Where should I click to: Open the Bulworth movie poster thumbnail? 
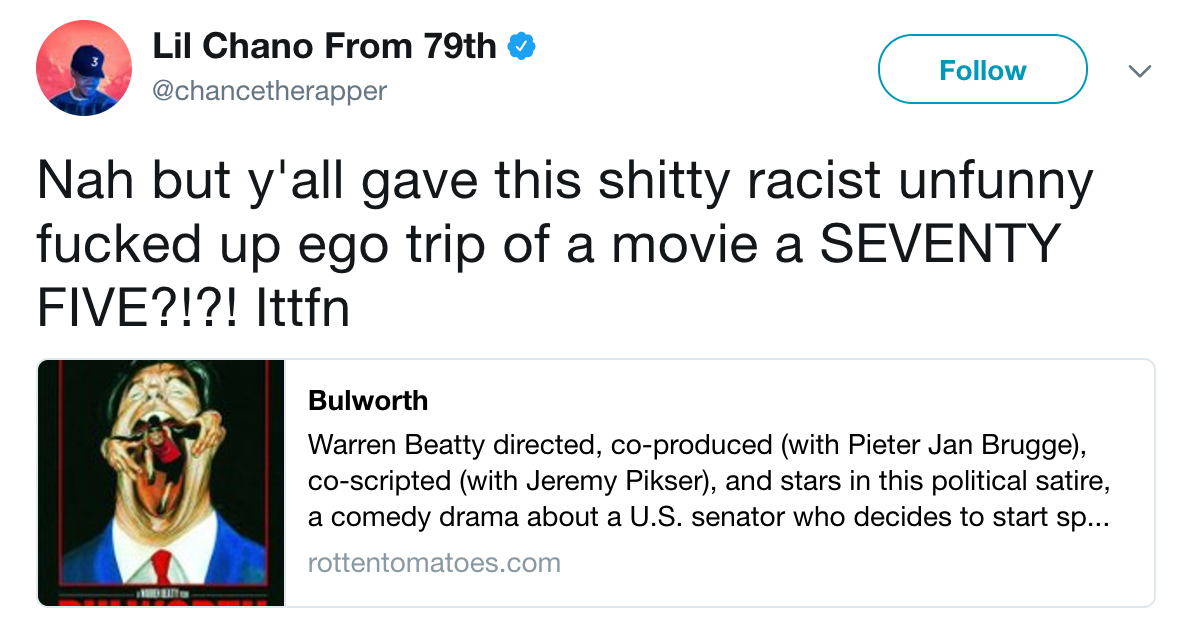point(162,483)
